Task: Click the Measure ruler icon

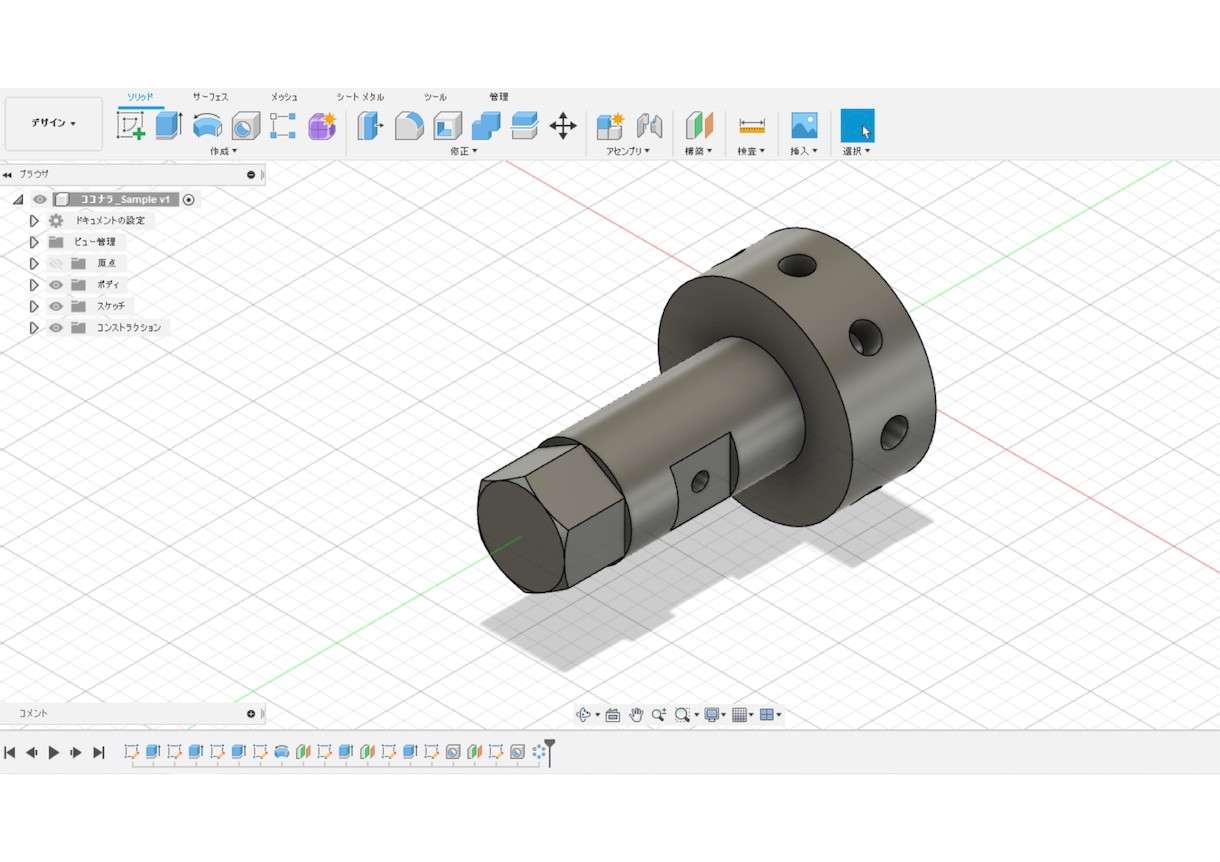Action: [x=752, y=126]
